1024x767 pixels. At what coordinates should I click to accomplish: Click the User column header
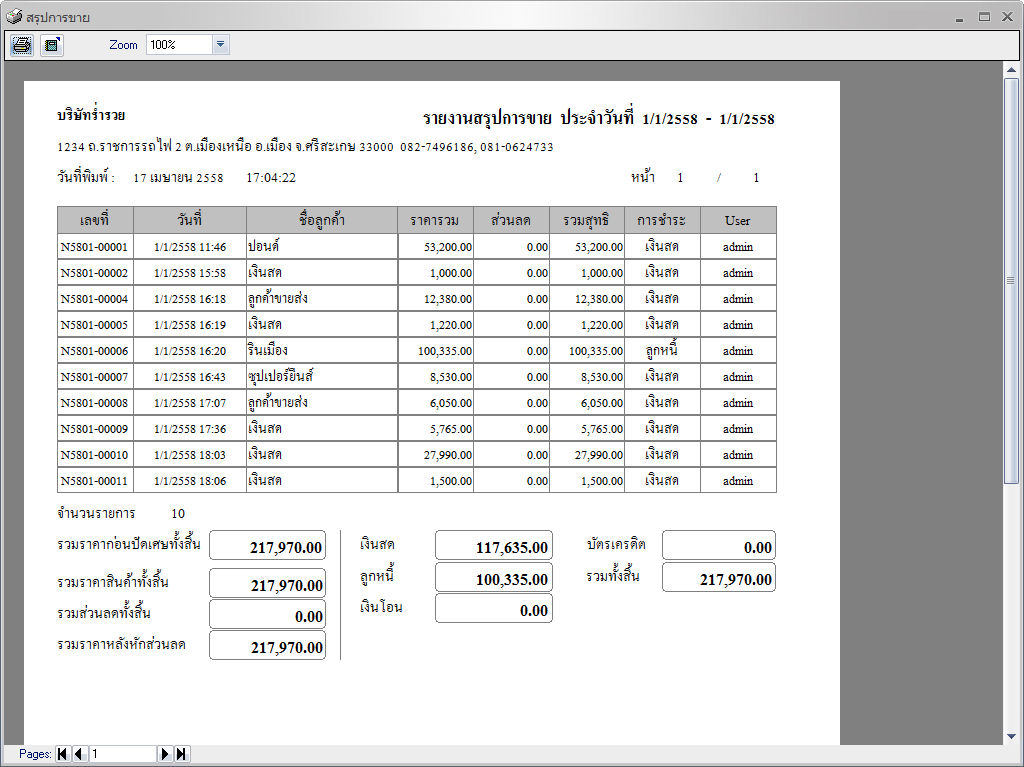coord(738,220)
